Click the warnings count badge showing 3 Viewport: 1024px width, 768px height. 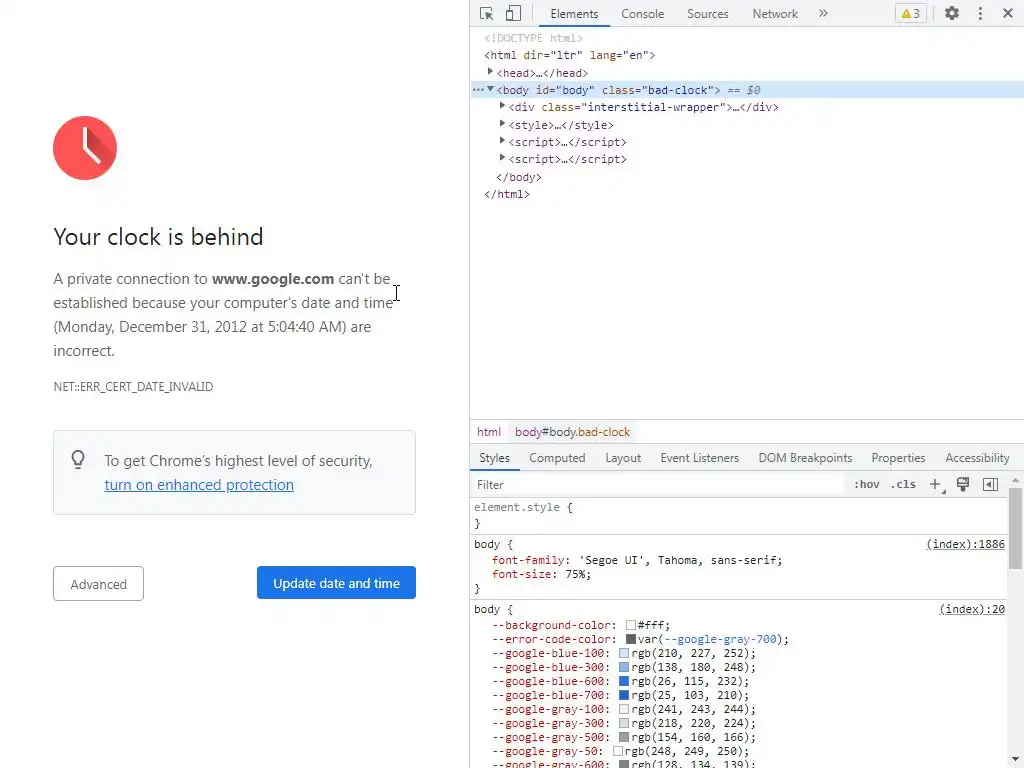pyautogui.click(x=910, y=13)
